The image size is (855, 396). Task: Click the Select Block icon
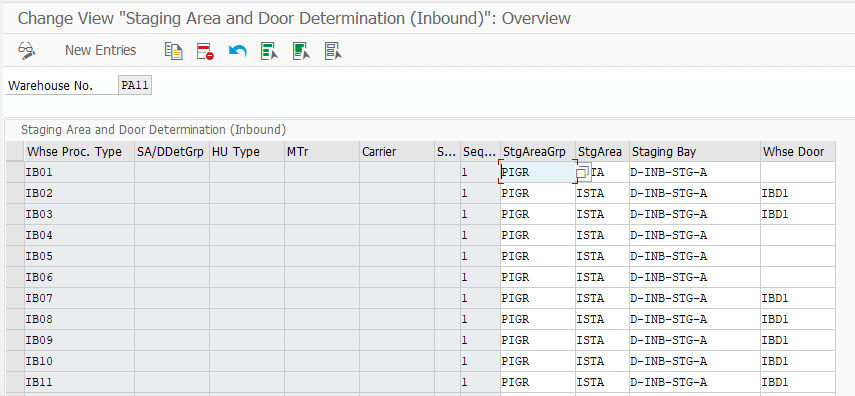(301, 51)
